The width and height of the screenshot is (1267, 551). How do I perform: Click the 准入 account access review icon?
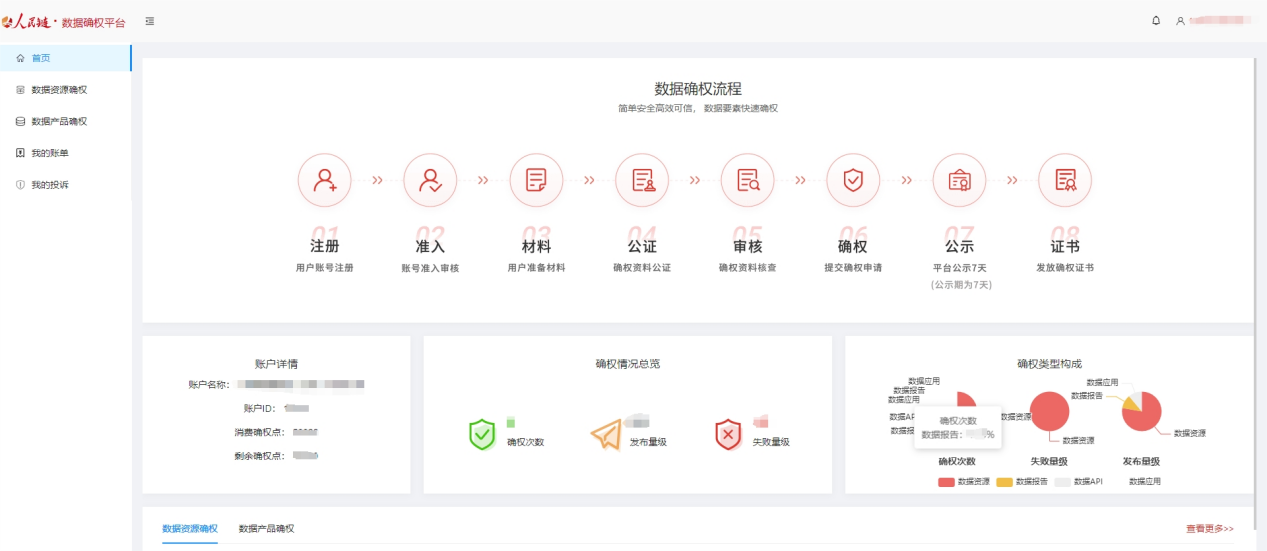point(430,180)
